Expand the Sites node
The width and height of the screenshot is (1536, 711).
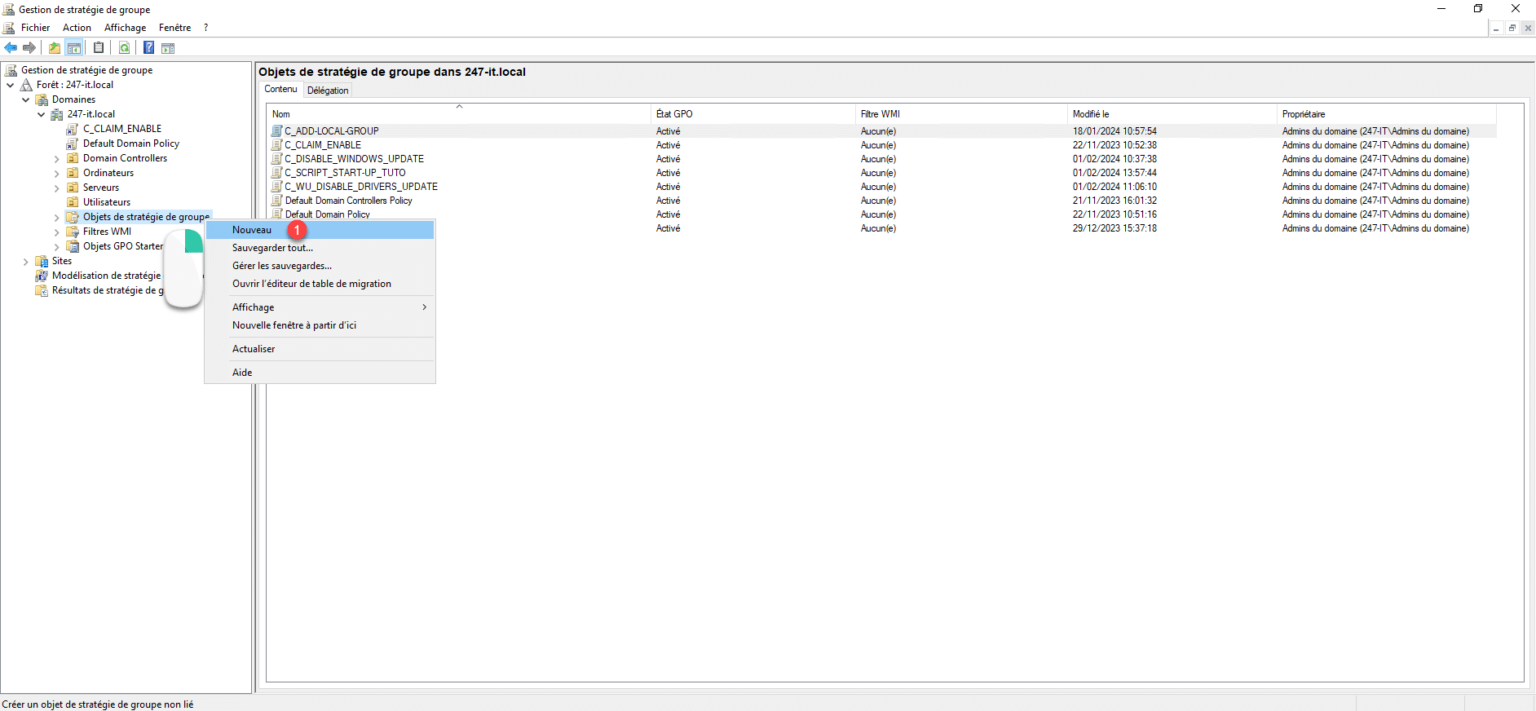(x=24, y=260)
